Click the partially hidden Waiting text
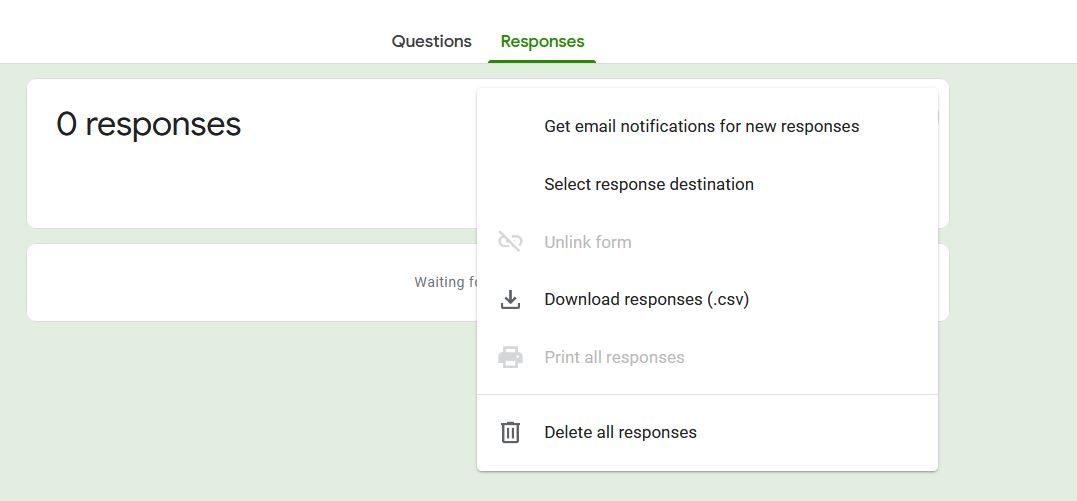The image size is (1077, 501). (439, 282)
